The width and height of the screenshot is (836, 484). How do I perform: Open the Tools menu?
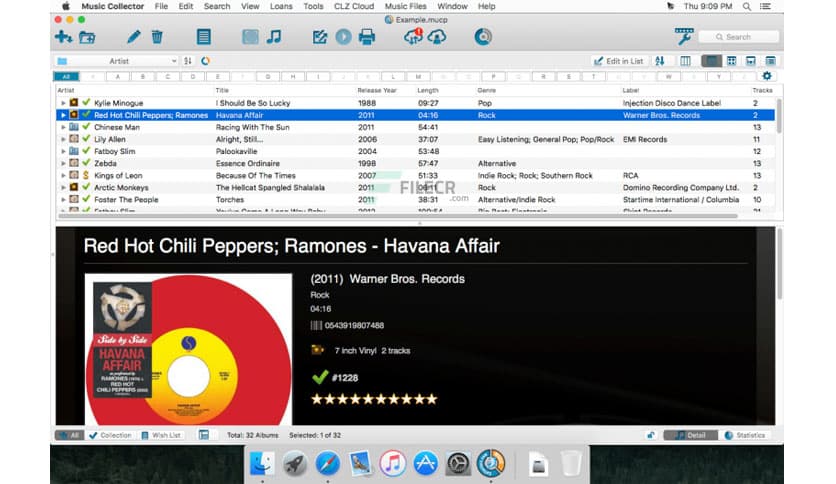pos(314,6)
